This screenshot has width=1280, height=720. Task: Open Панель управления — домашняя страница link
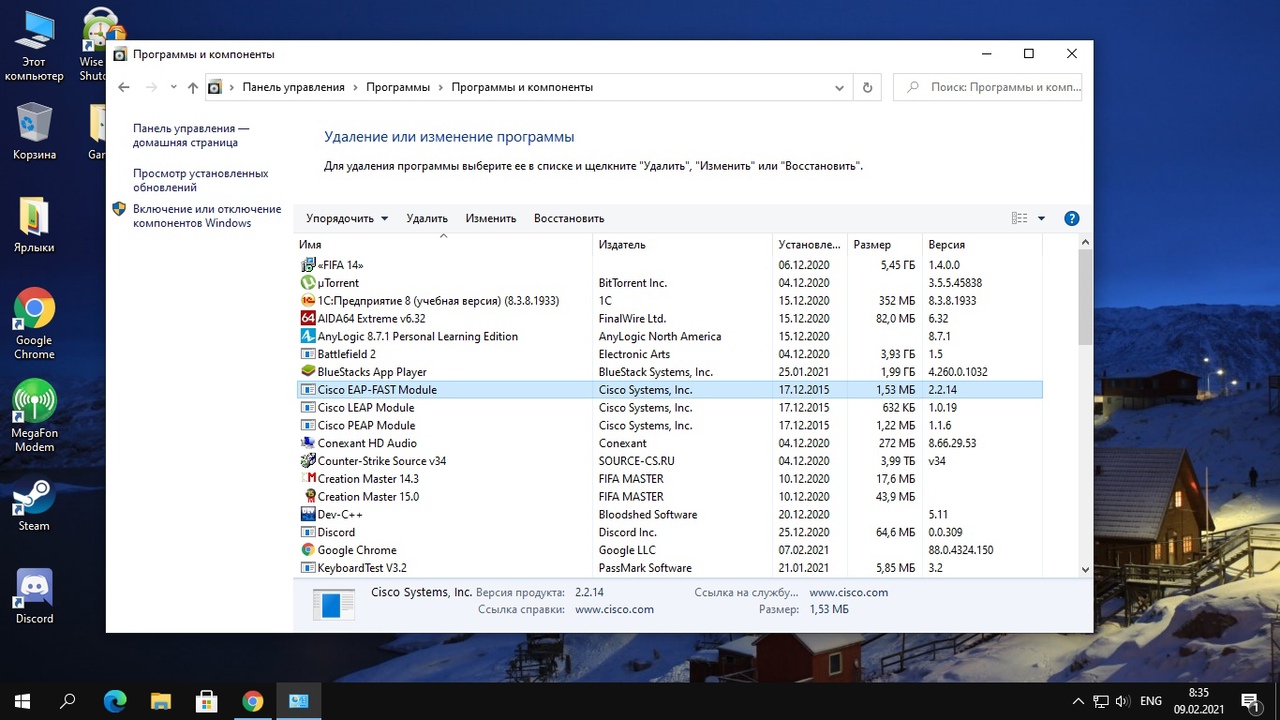click(191, 135)
